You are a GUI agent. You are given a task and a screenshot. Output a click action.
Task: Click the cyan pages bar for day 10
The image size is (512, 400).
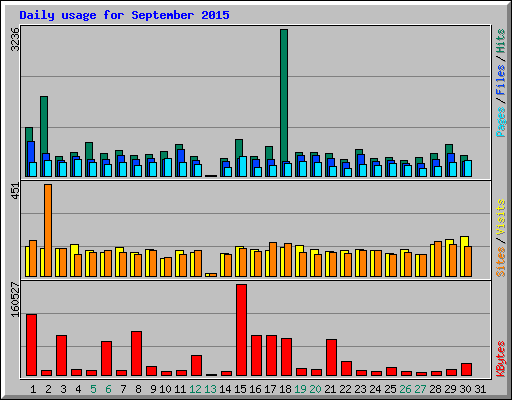[x=168, y=167]
